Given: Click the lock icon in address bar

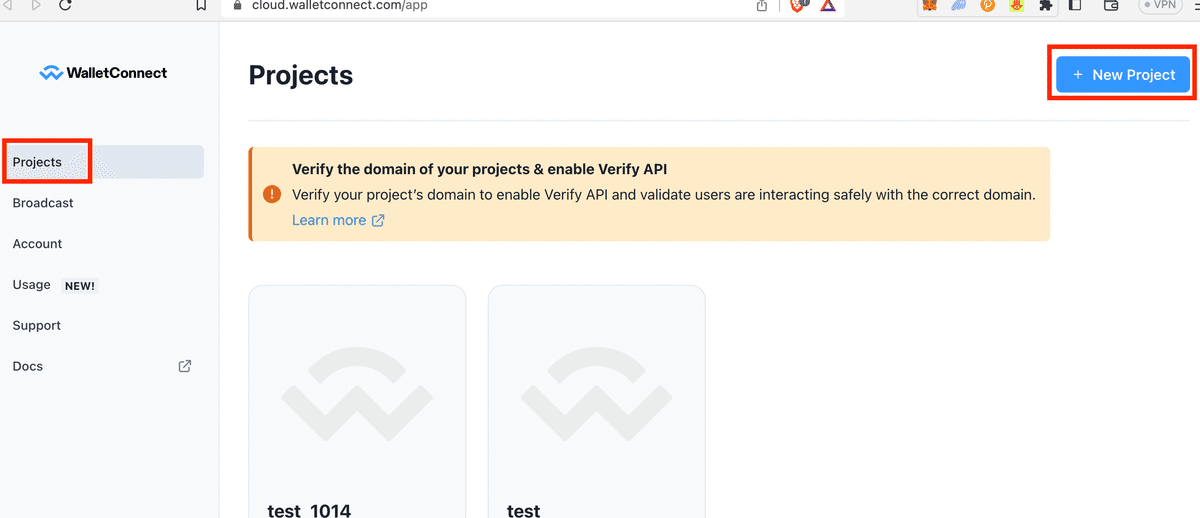Looking at the screenshot, I should [237, 5].
